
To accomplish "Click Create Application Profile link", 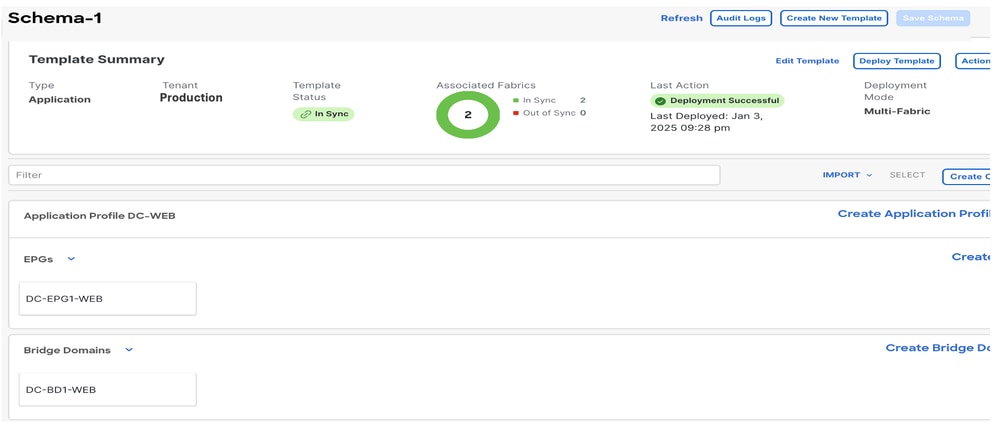I will [x=914, y=214].
